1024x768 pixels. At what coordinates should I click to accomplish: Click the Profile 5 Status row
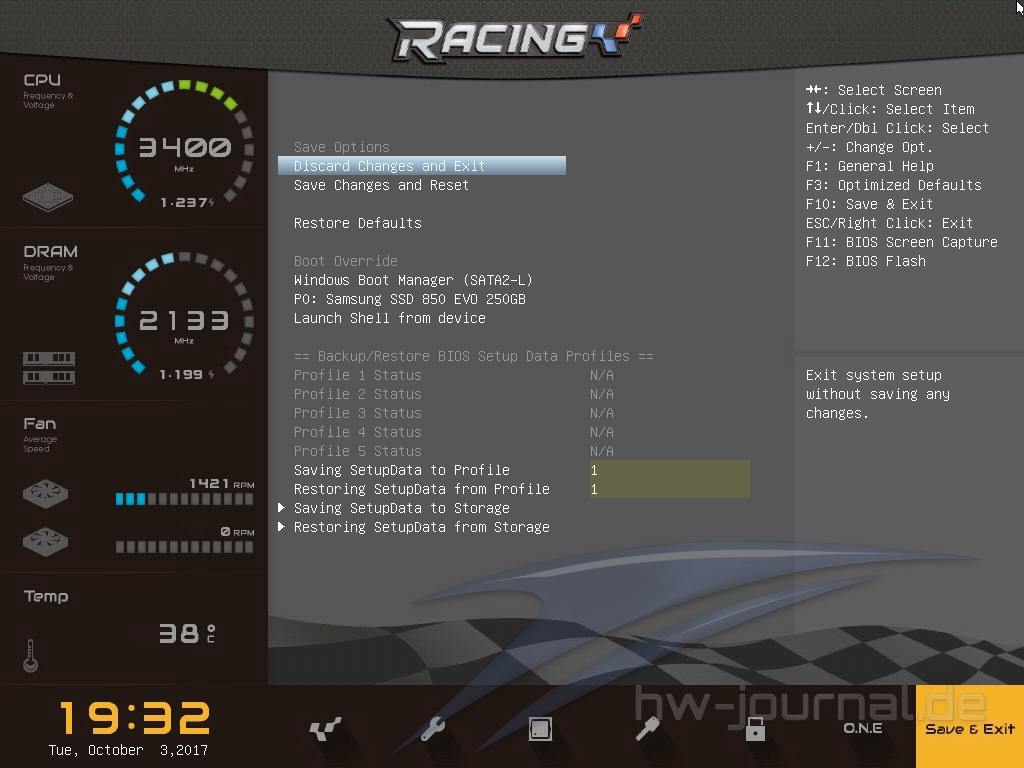click(454, 451)
